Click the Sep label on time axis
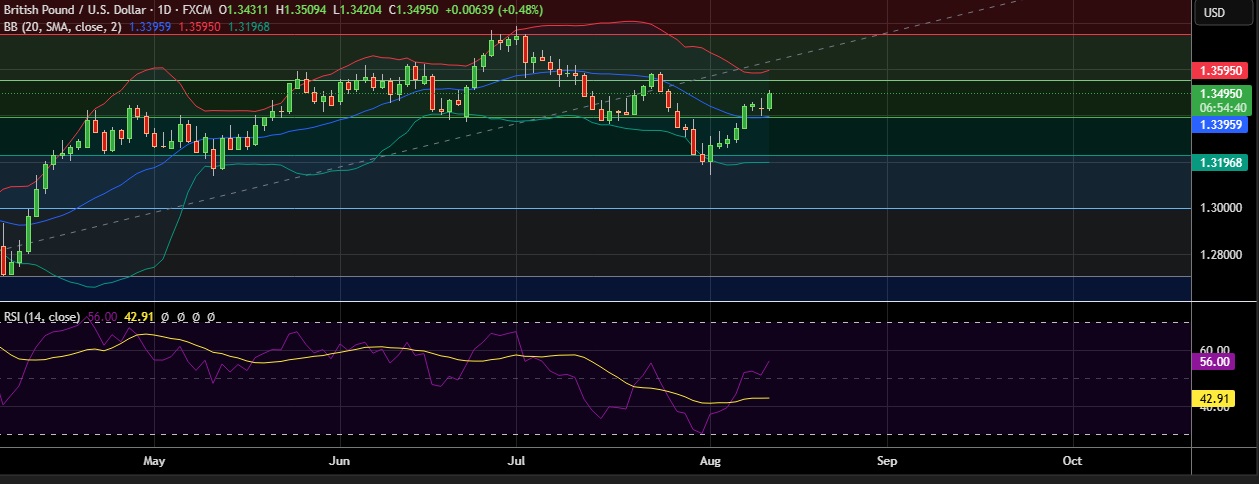The width and height of the screenshot is (1259, 484). (x=885, y=462)
